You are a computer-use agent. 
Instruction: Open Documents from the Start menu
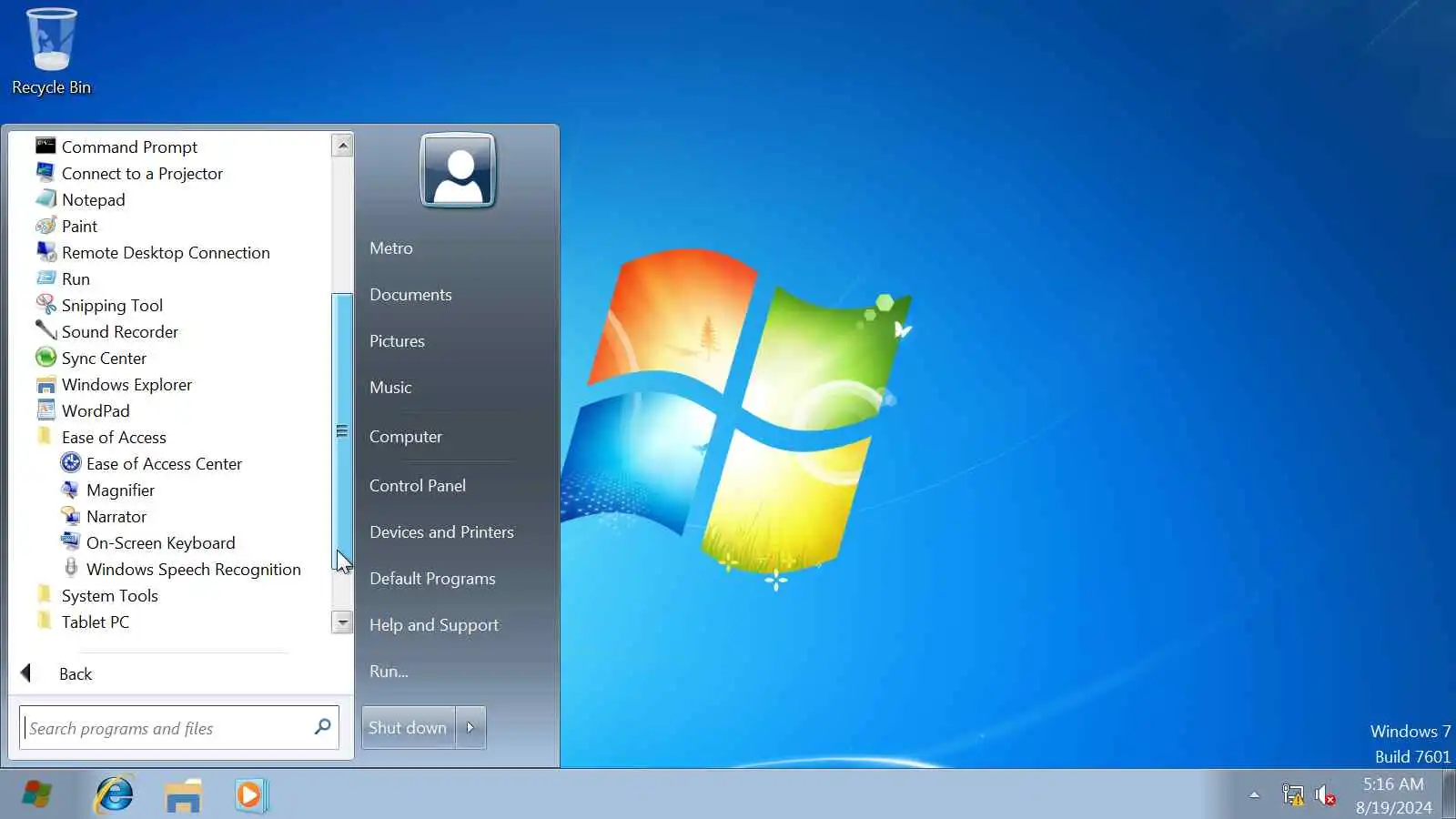point(410,294)
